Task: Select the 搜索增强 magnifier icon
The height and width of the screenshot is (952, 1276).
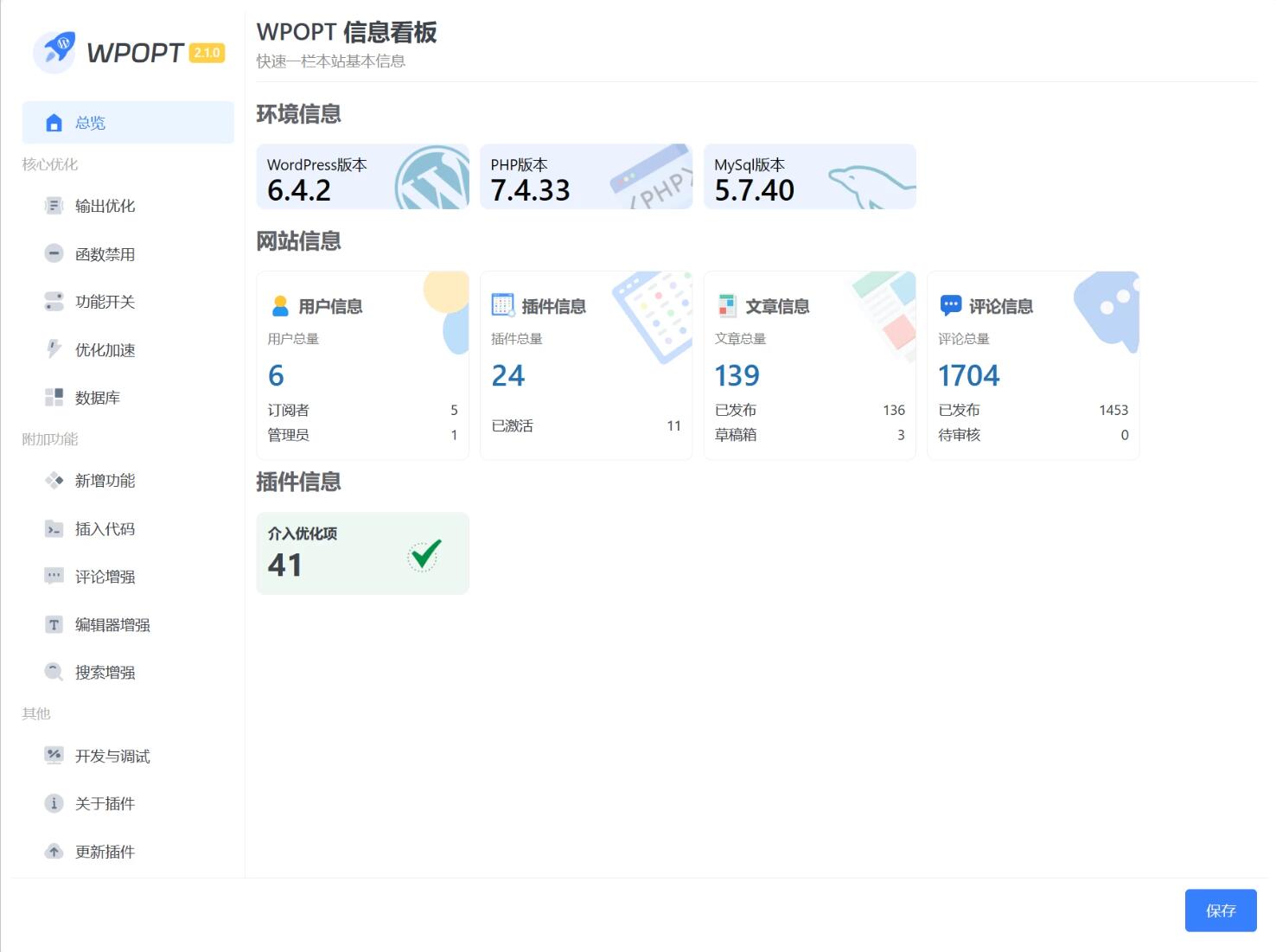Action: pos(54,672)
